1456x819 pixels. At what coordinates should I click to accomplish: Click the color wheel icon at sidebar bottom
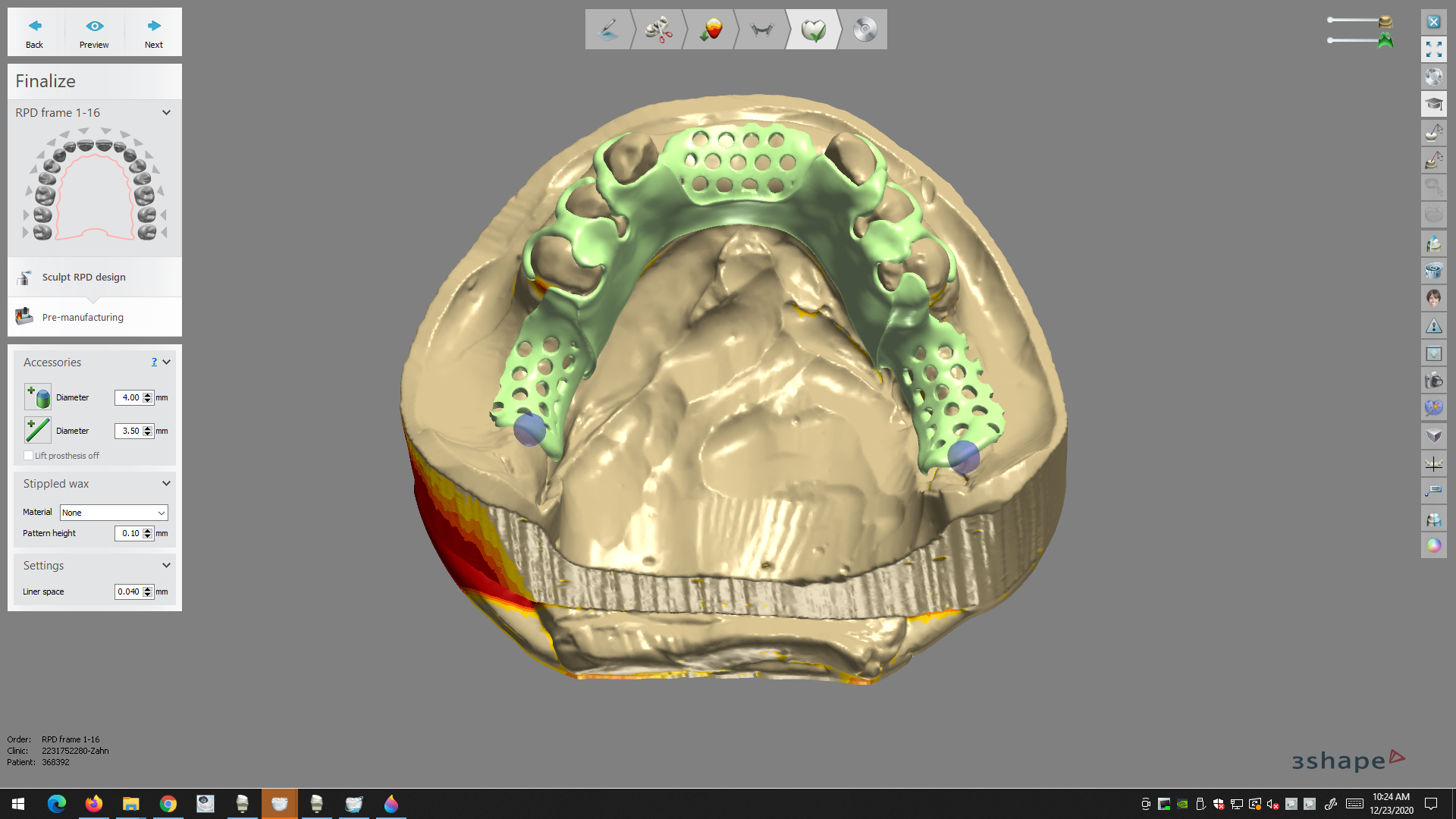tap(1433, 545)
